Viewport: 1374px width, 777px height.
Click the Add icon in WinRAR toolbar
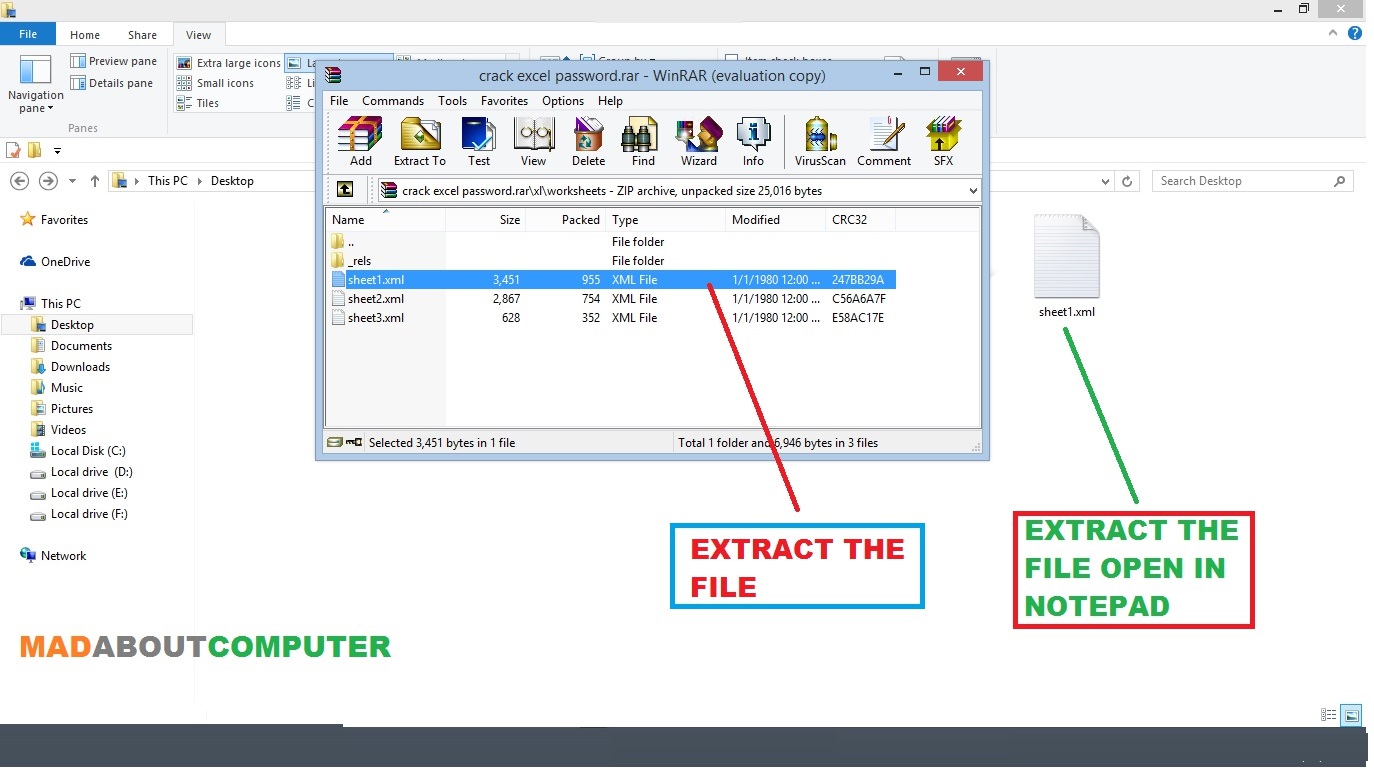pyautogui.click(x=360, y=142)
